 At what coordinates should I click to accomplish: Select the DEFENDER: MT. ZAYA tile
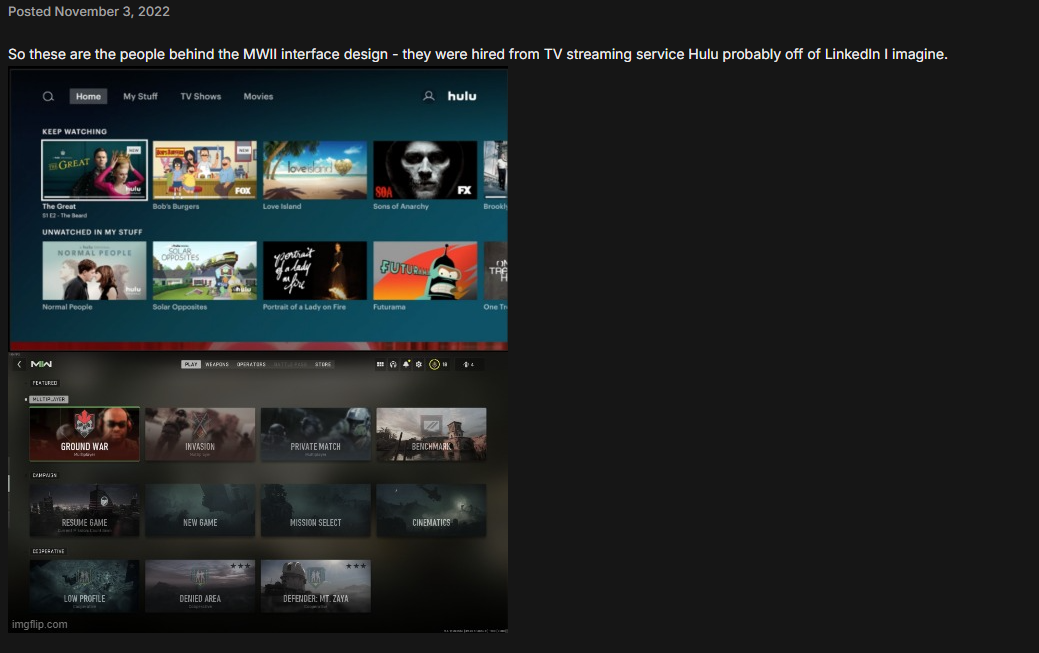coord(315,586)
